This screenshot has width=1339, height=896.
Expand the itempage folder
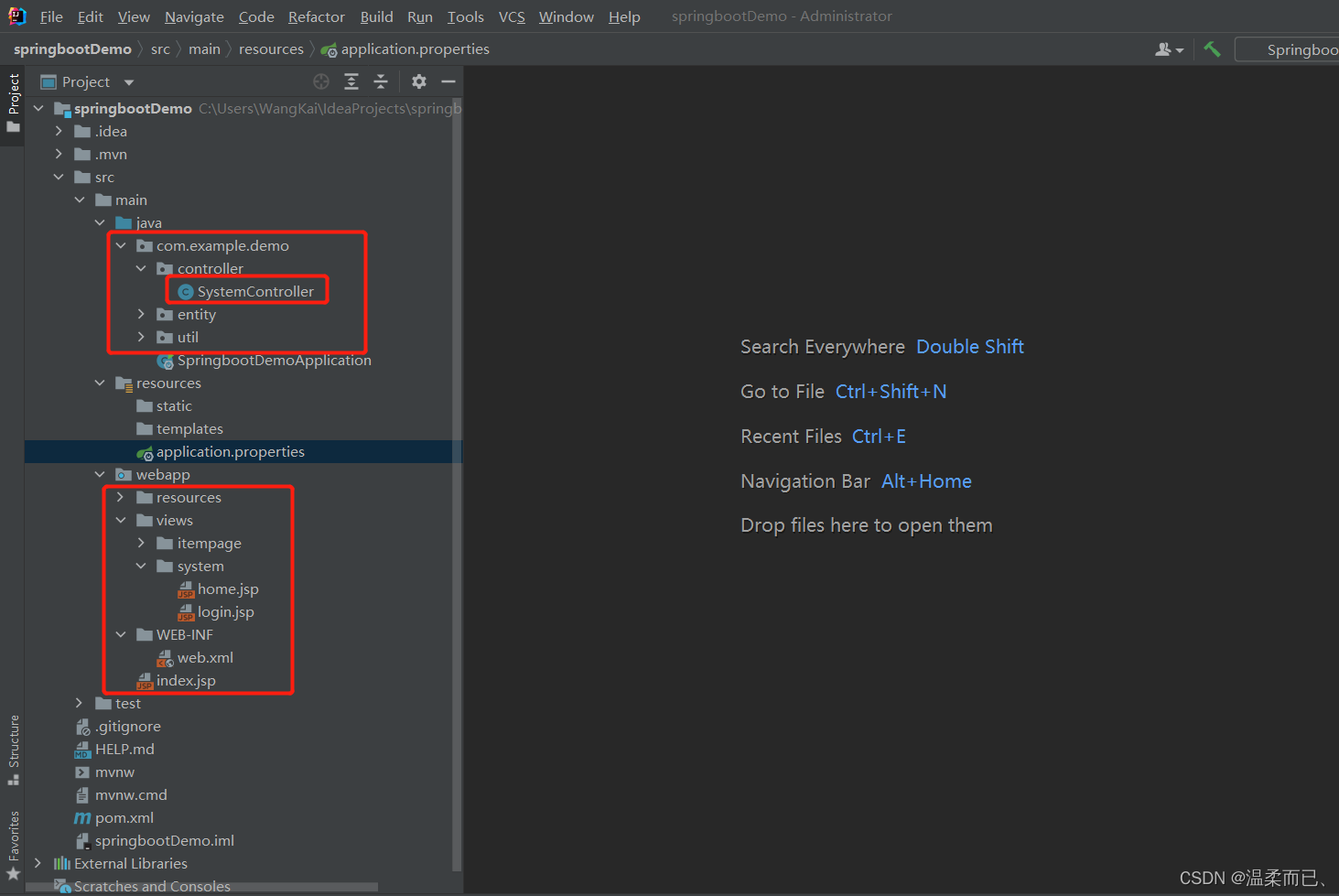[x=141, y=543]
